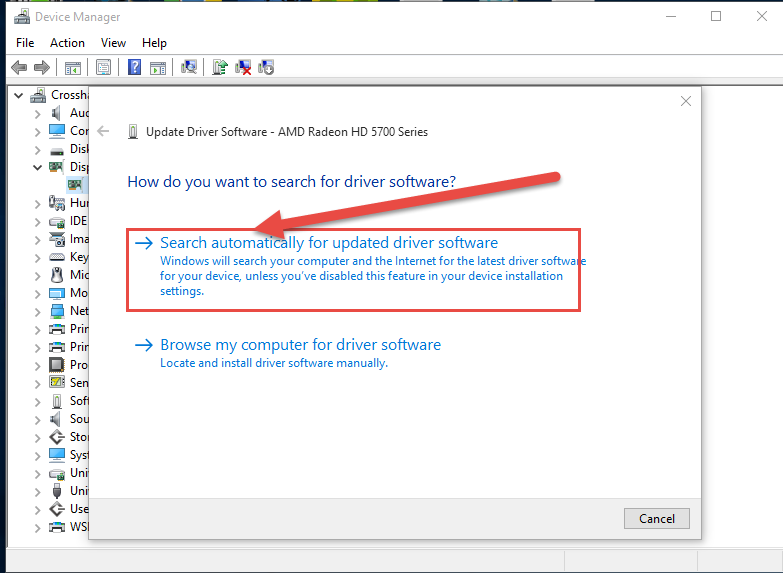The image size is (783, 573).
Task: Select the Mice category mouse icon
Action: point(57,275)
